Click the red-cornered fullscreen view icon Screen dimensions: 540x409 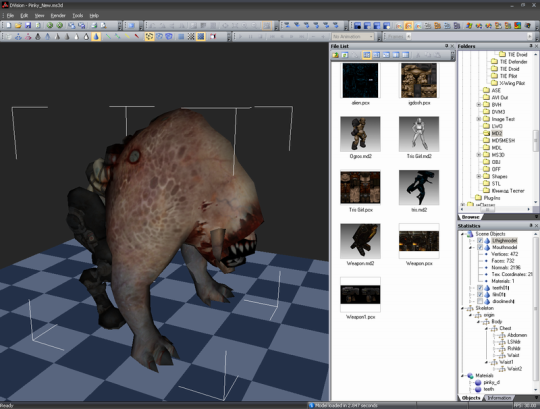[x=213, y=36]
